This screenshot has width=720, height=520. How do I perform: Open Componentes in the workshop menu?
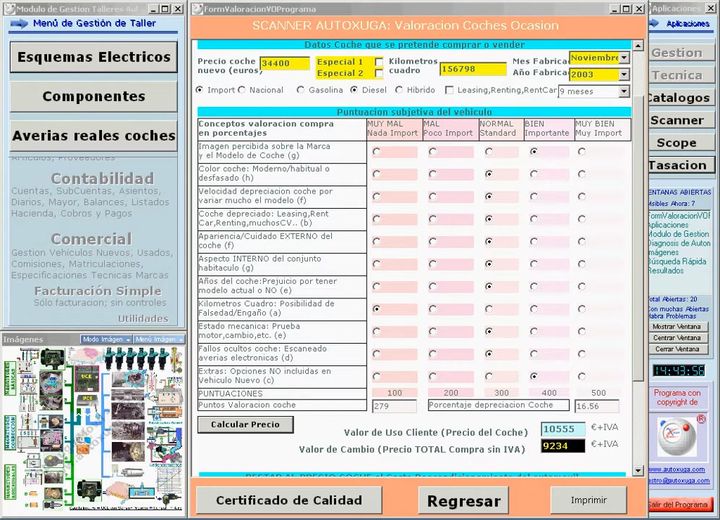pos(94,96)
